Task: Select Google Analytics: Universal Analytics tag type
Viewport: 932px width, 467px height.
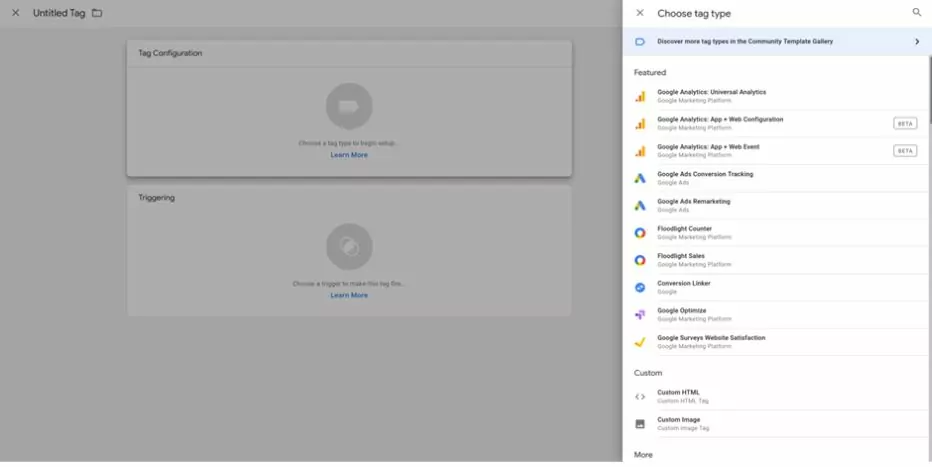Action: (x=776, y=96)
